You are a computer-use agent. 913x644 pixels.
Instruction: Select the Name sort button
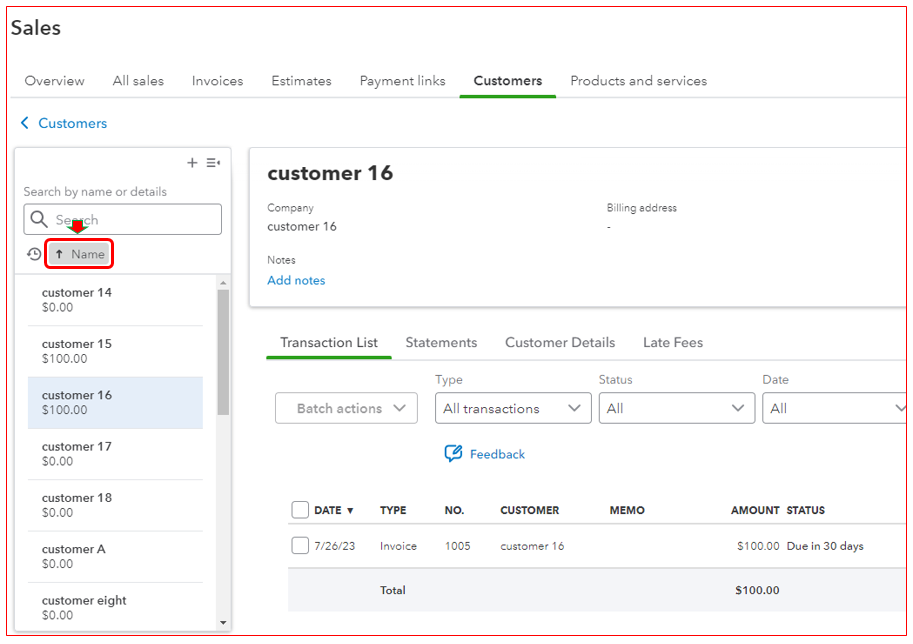click(x=79, y=254)
